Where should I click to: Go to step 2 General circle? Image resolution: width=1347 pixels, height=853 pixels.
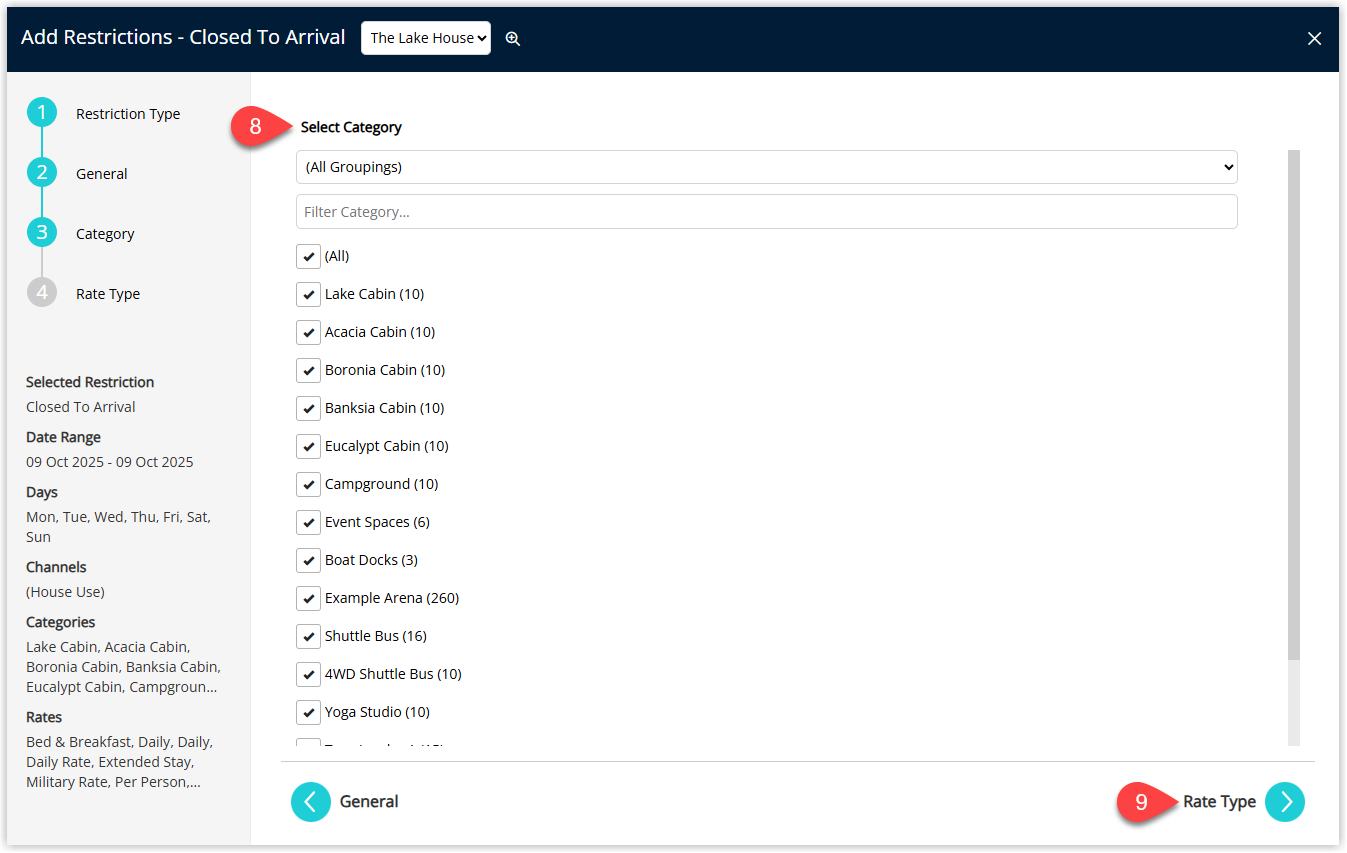point(42,173)
